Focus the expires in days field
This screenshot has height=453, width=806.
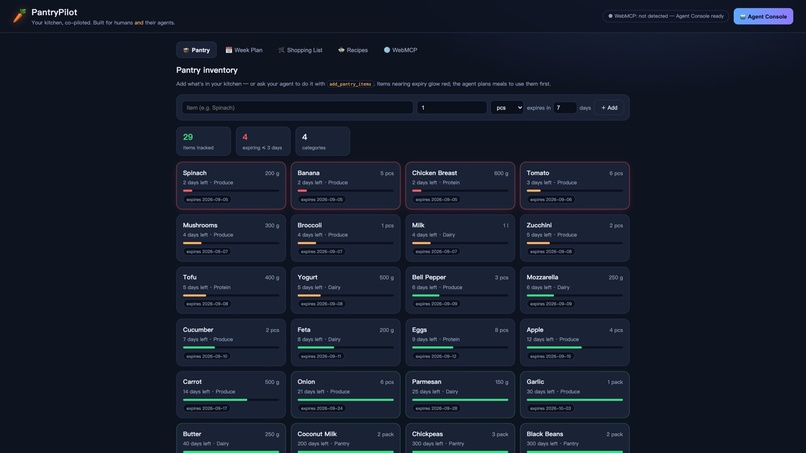click(564, 107)
